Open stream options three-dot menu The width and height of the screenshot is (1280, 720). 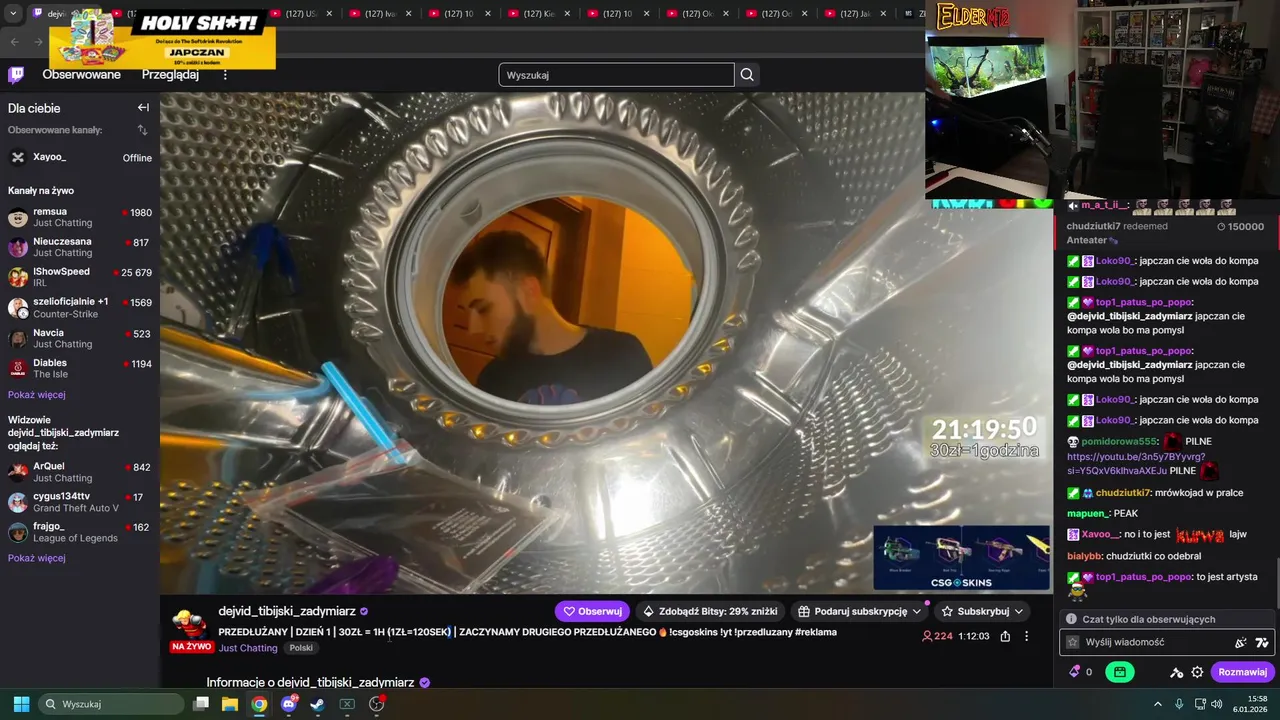point(1026,636)
